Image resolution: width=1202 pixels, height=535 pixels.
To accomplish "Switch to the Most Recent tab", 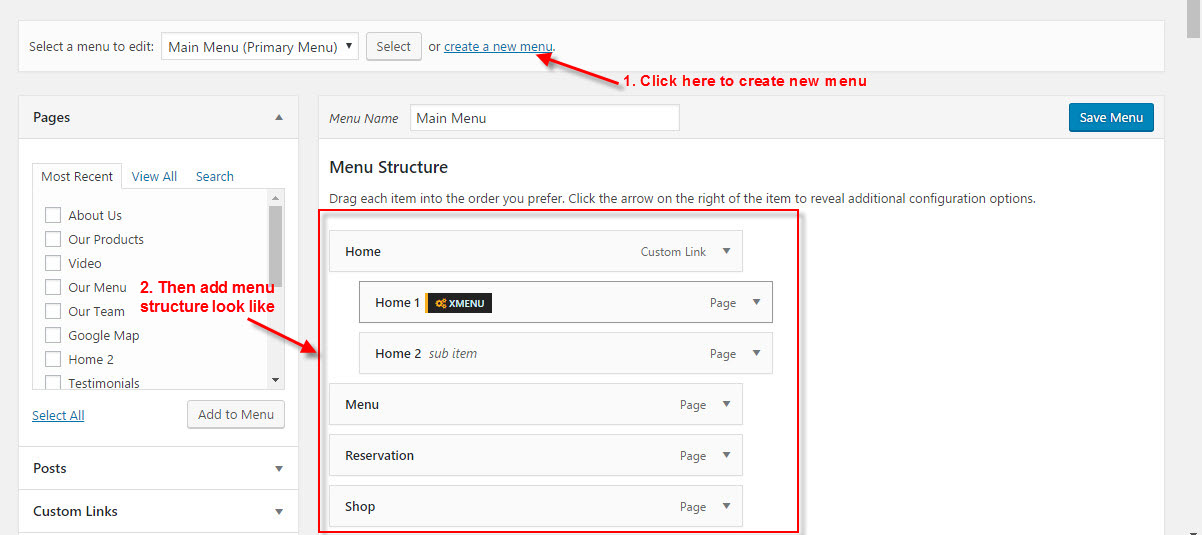I will pyautogui.click(x=77, y=176).
